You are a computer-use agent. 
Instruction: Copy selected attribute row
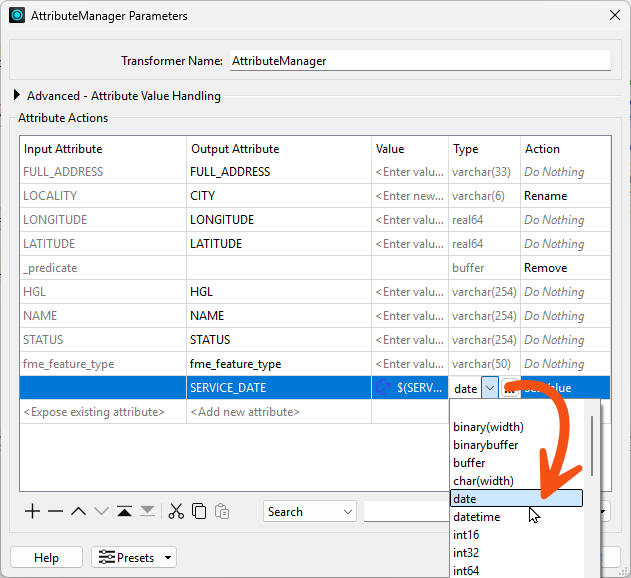point(199,512)
